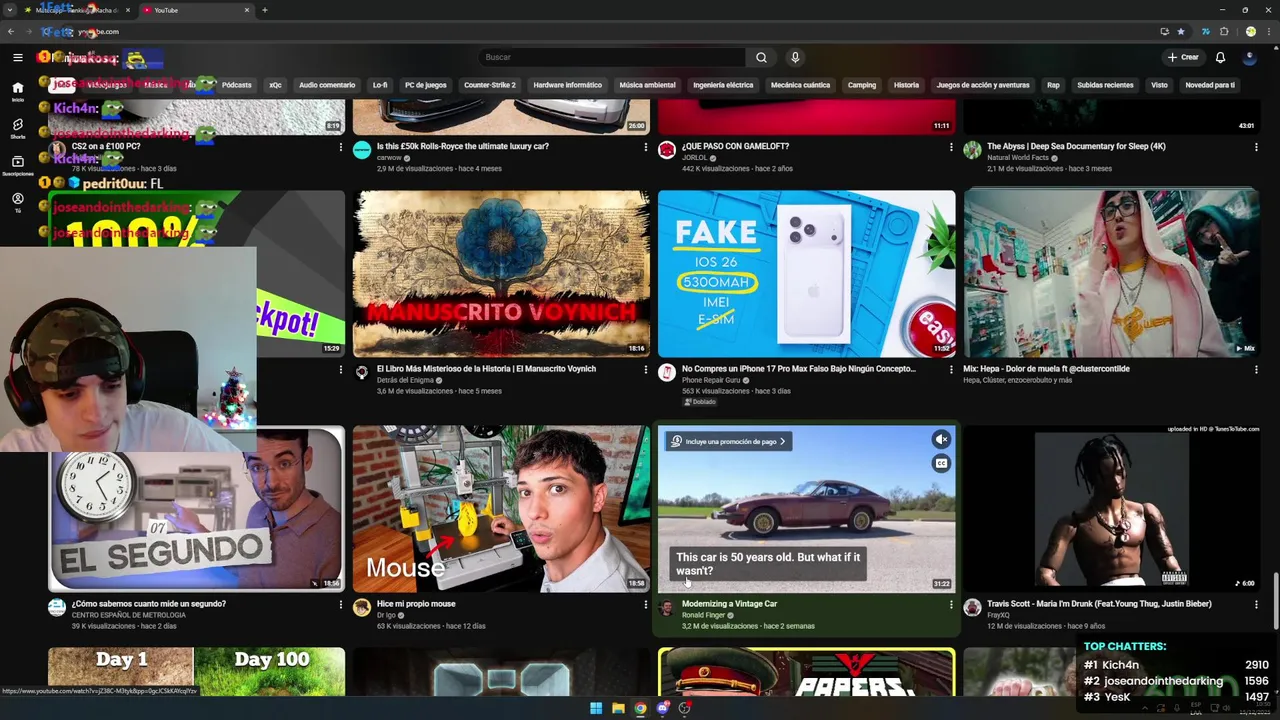The width and height of the screenshot is (1280, 720).
Task: Open 'Hice mi propio mouse' title link
Action: click(416, 604)
